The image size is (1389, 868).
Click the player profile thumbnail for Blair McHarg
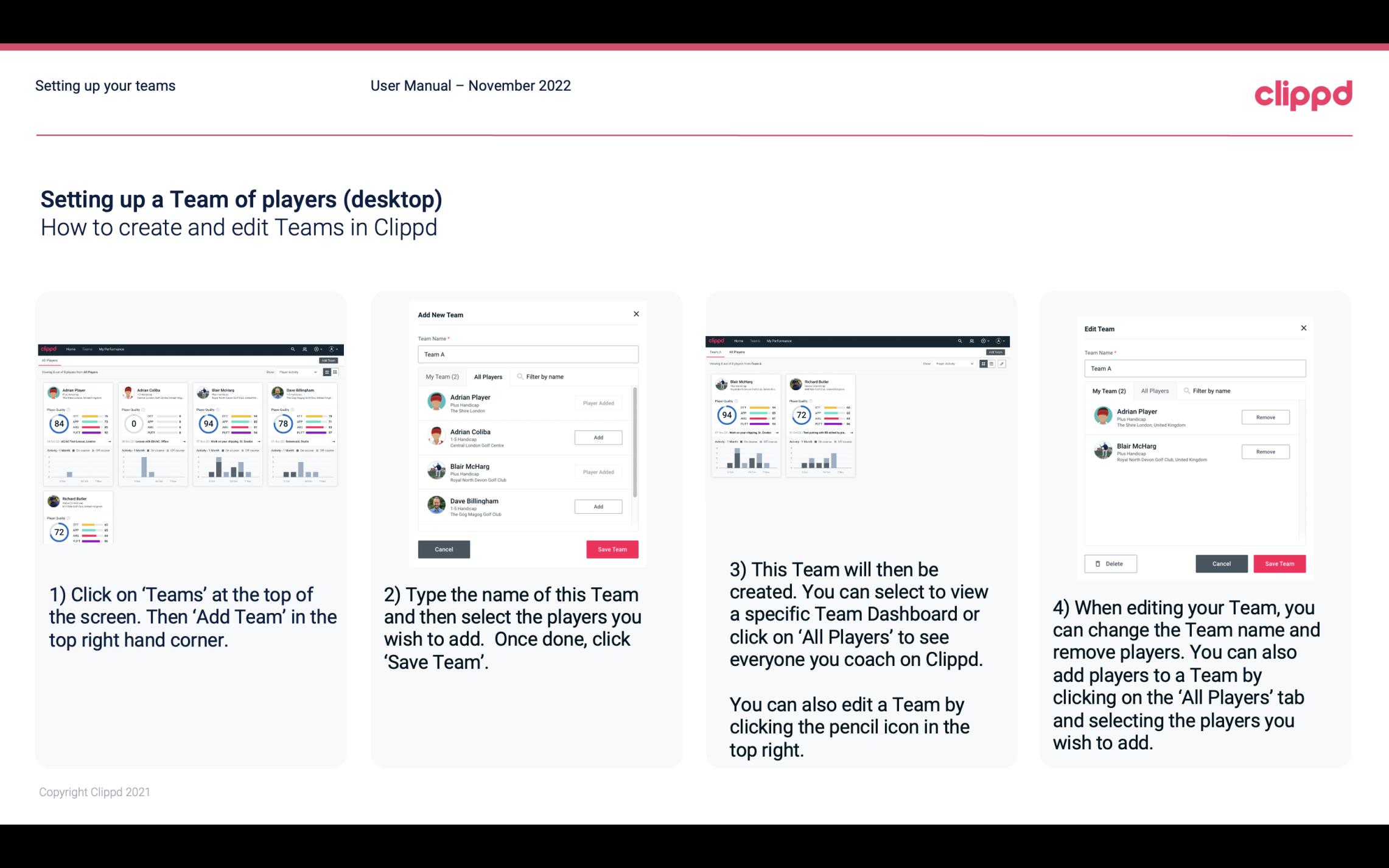(x=438, y=469)
